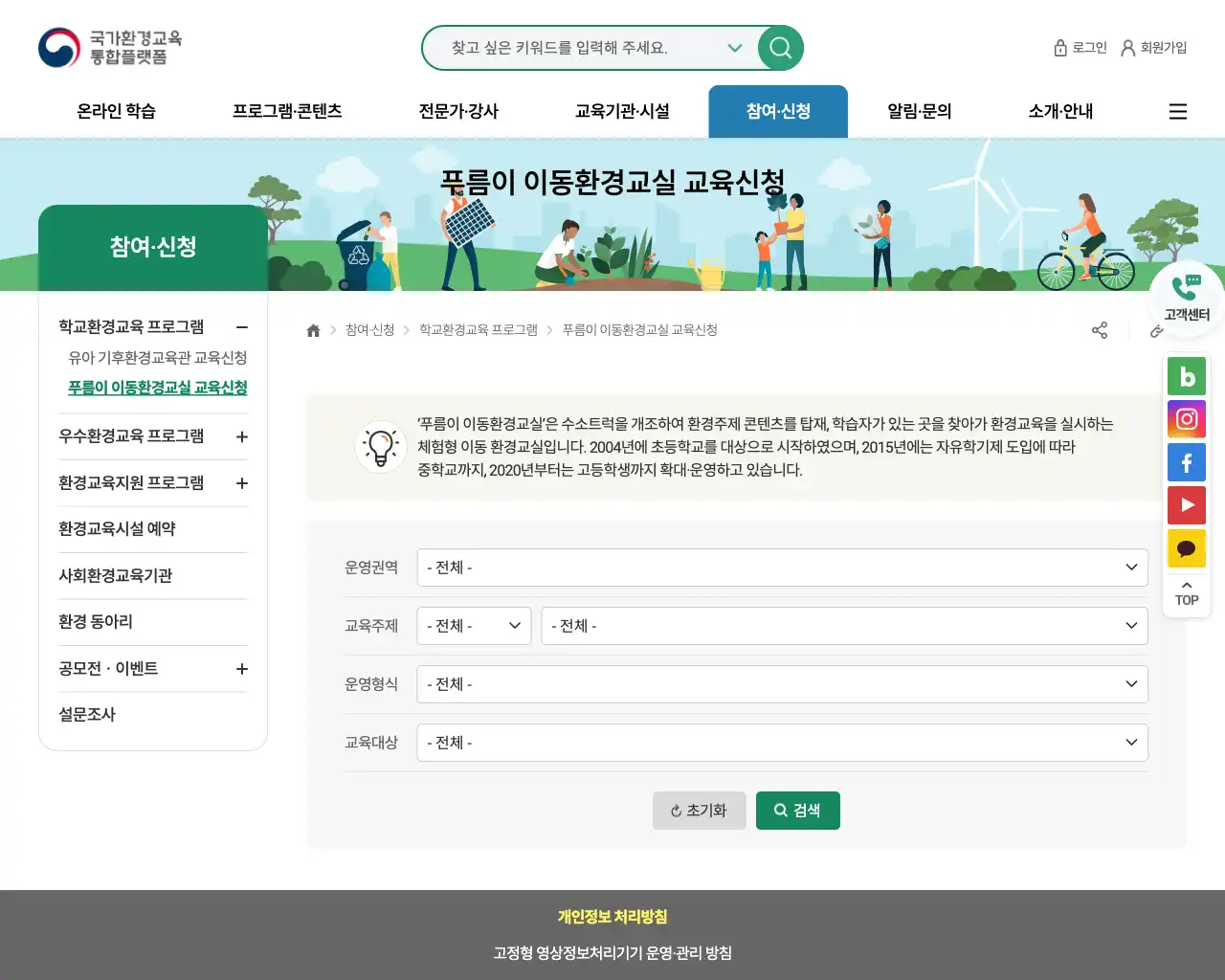Click the share icon near the breadcrumb
This screenshot has width=1225, height=980.
(1100, 330)
